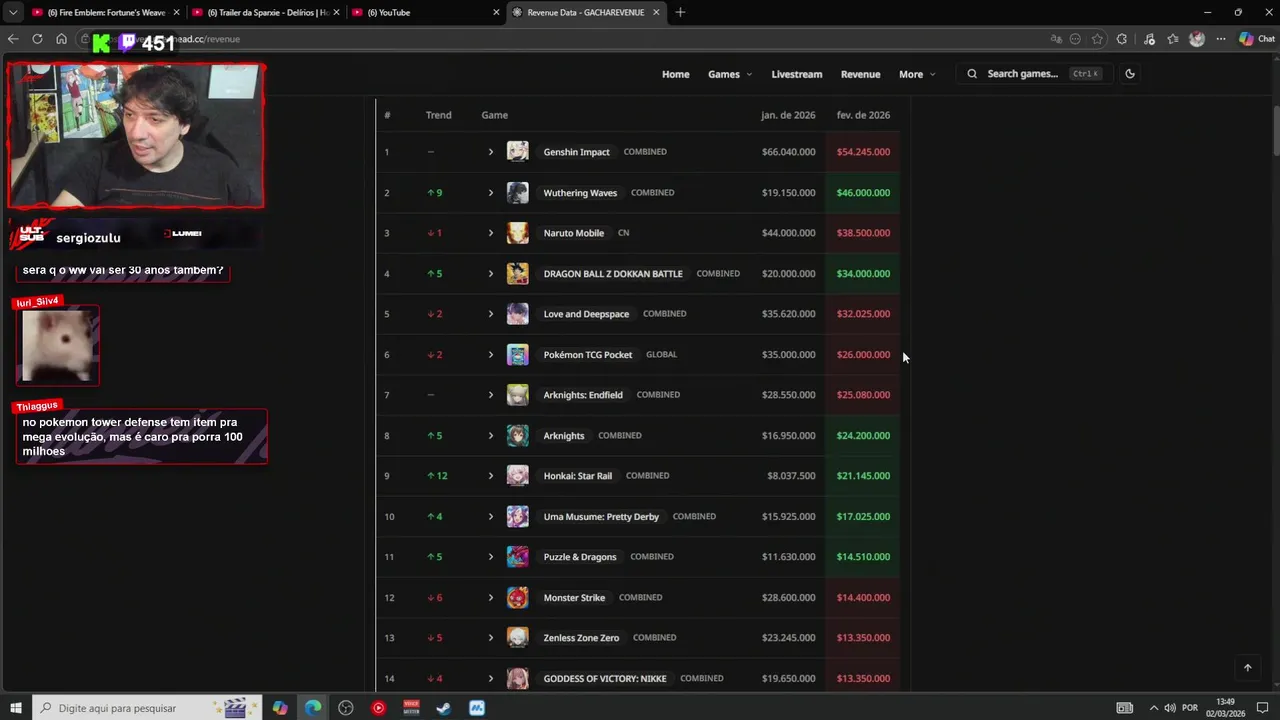Screen dimensions: 1280x720
Task: Expand the Pokémon TCG Pocket row
Action: coord(490,355)
